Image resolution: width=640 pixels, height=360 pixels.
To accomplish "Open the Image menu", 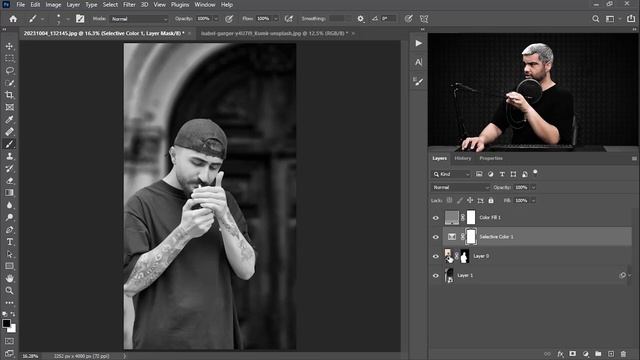I will point(53,5).
